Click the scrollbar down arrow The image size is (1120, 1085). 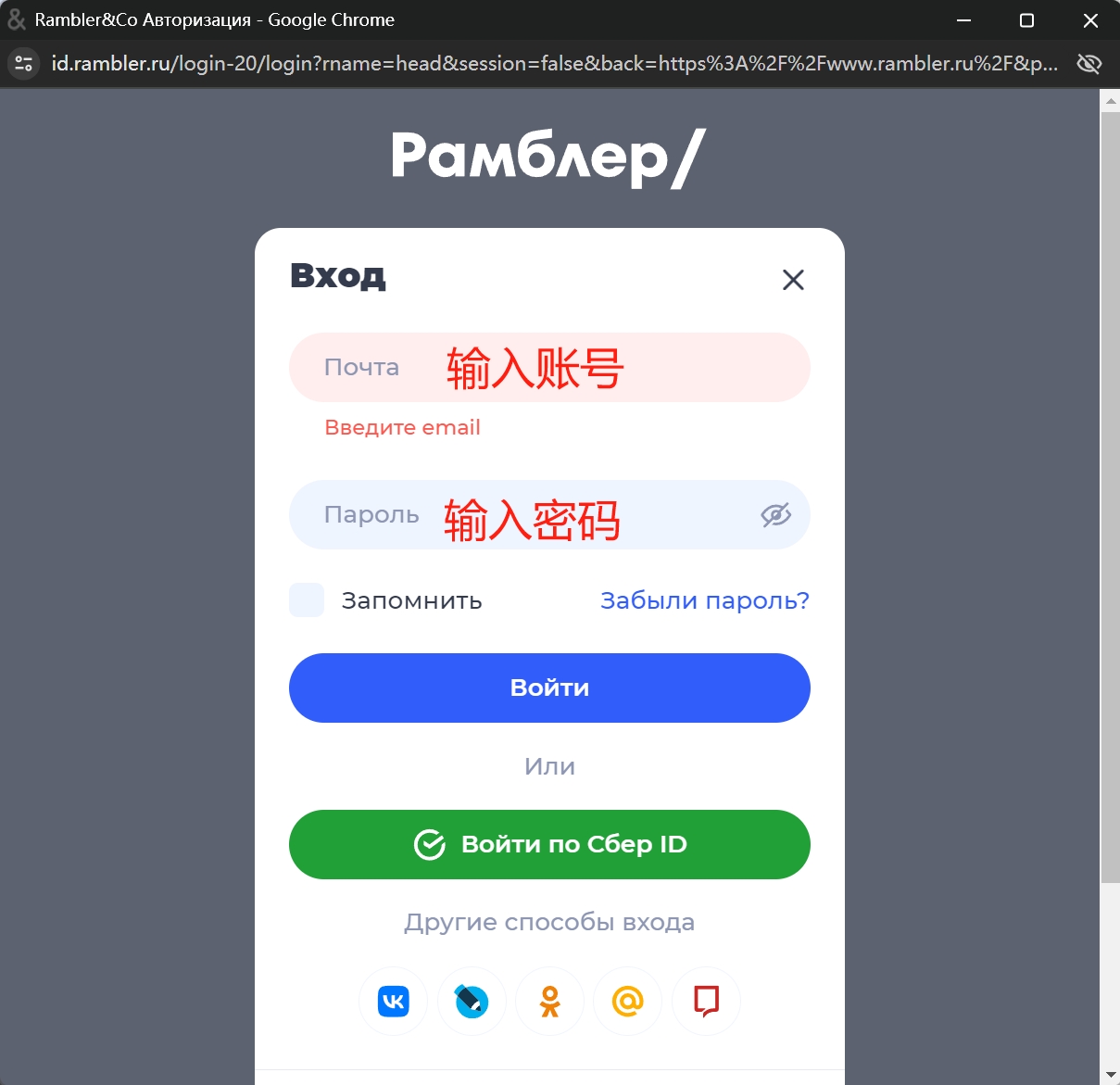click(1110, 1075)
